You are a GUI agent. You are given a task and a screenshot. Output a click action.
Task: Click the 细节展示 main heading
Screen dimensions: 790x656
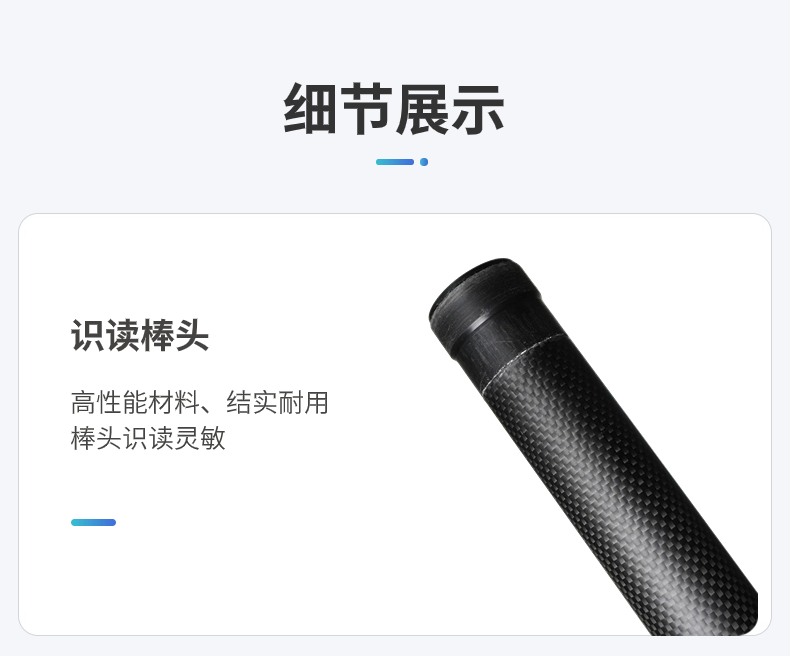(394, 109)
